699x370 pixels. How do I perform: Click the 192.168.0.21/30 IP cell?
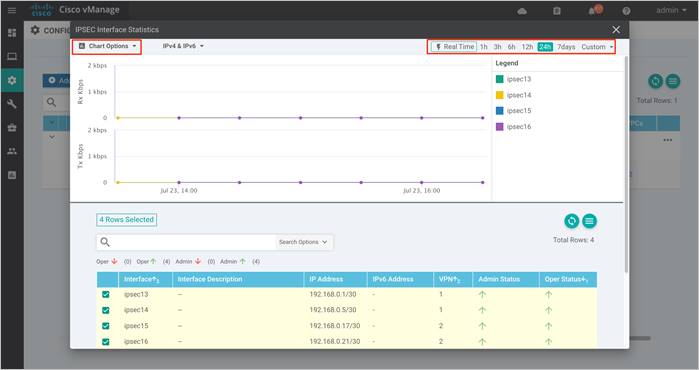[335, 341]
